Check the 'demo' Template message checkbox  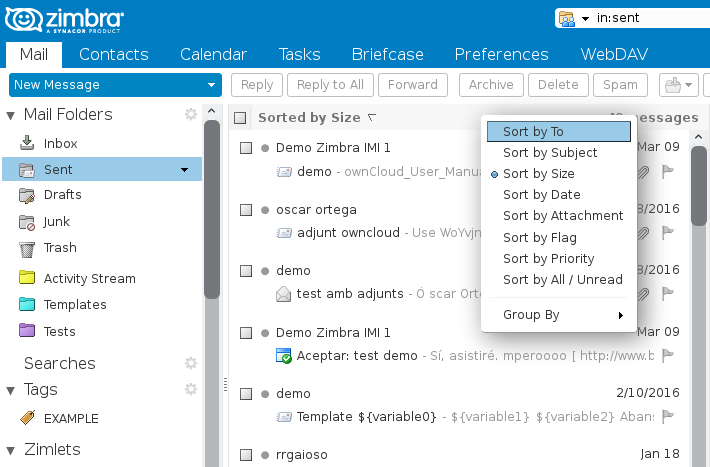[x=246, y=394]
